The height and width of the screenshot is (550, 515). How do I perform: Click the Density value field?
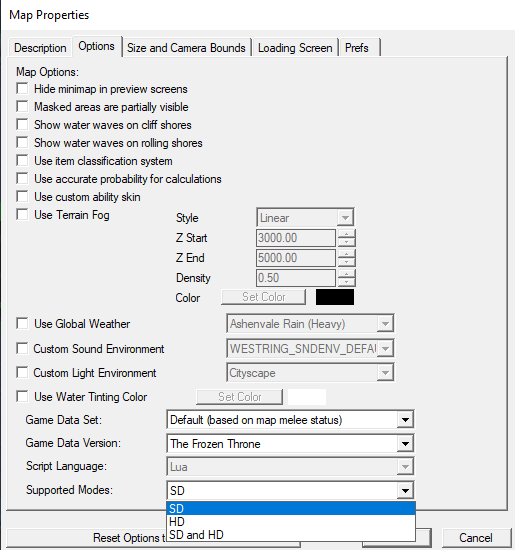tap(296, 278)
